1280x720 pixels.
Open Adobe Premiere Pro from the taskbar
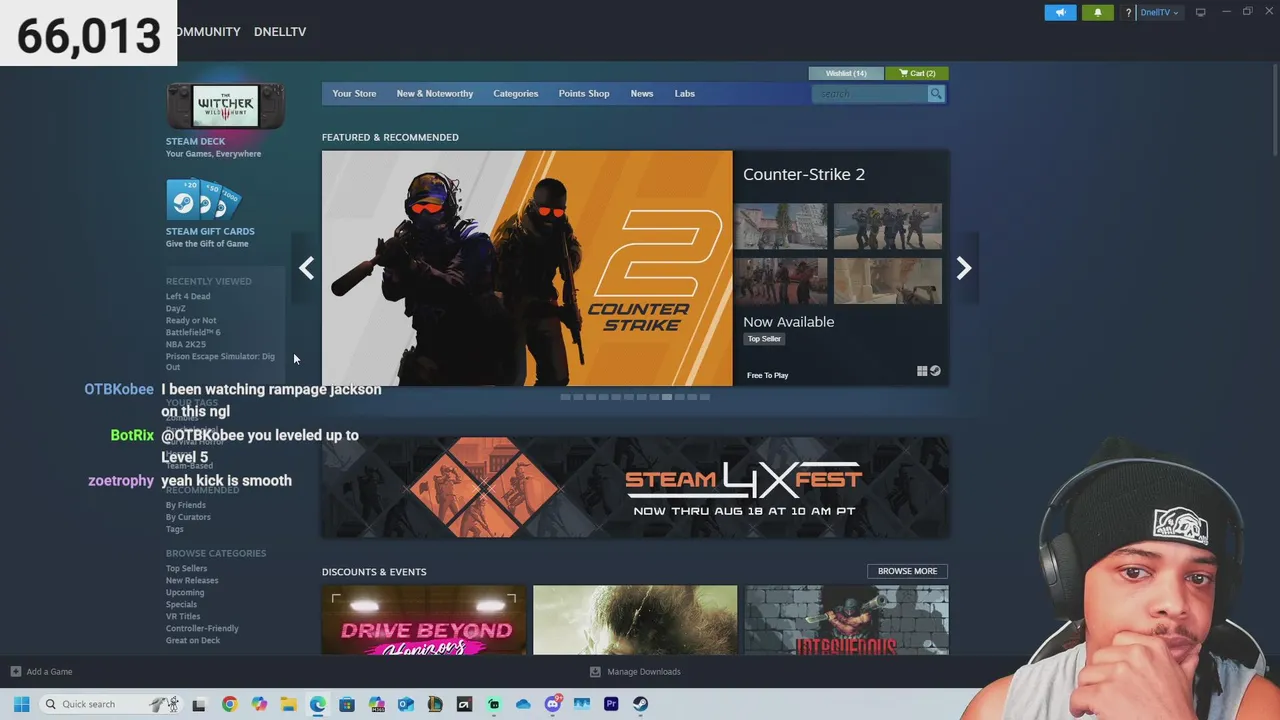pos(611,704)
